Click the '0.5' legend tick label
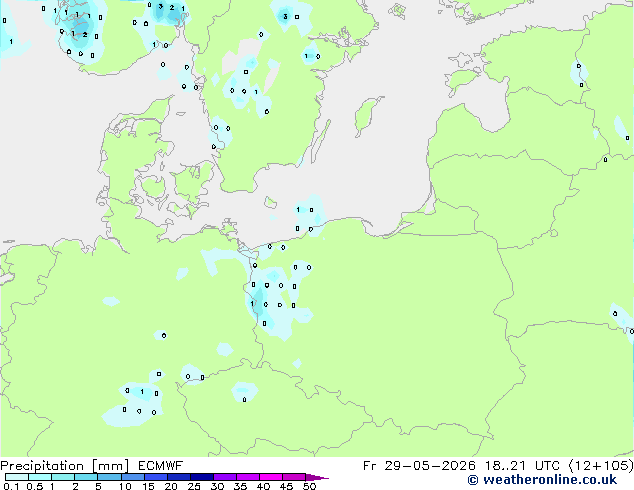Screen dimensions: 634x490 pos(35,486)
